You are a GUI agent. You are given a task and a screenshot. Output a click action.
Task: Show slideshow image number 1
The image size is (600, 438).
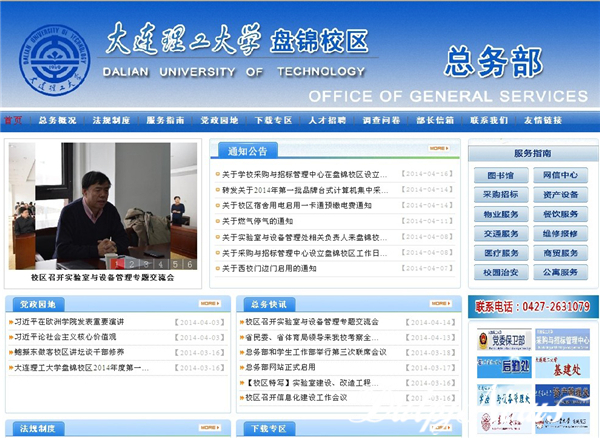117,264
